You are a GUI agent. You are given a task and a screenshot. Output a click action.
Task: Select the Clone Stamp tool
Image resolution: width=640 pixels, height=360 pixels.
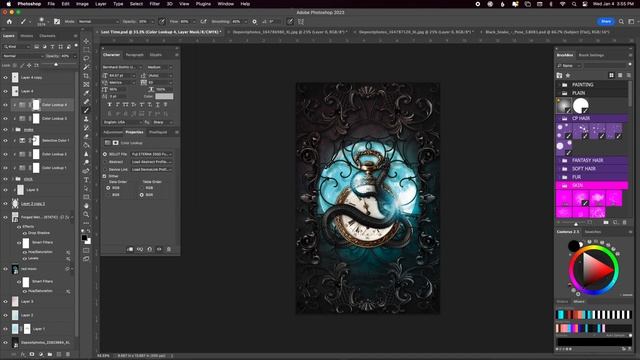(86, 119)
